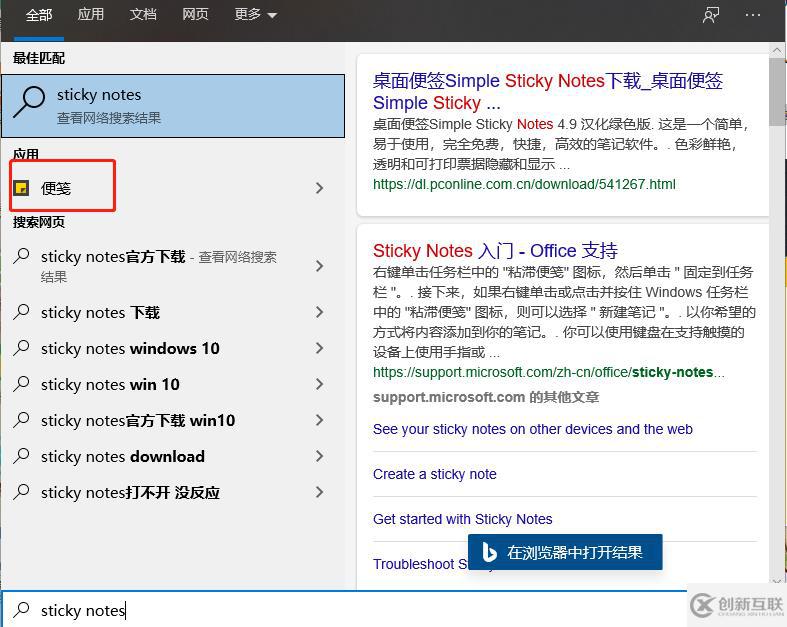Open the 更多 dropdown filter
Viewport: 787px width, 627px height.
tap(255, 15)
